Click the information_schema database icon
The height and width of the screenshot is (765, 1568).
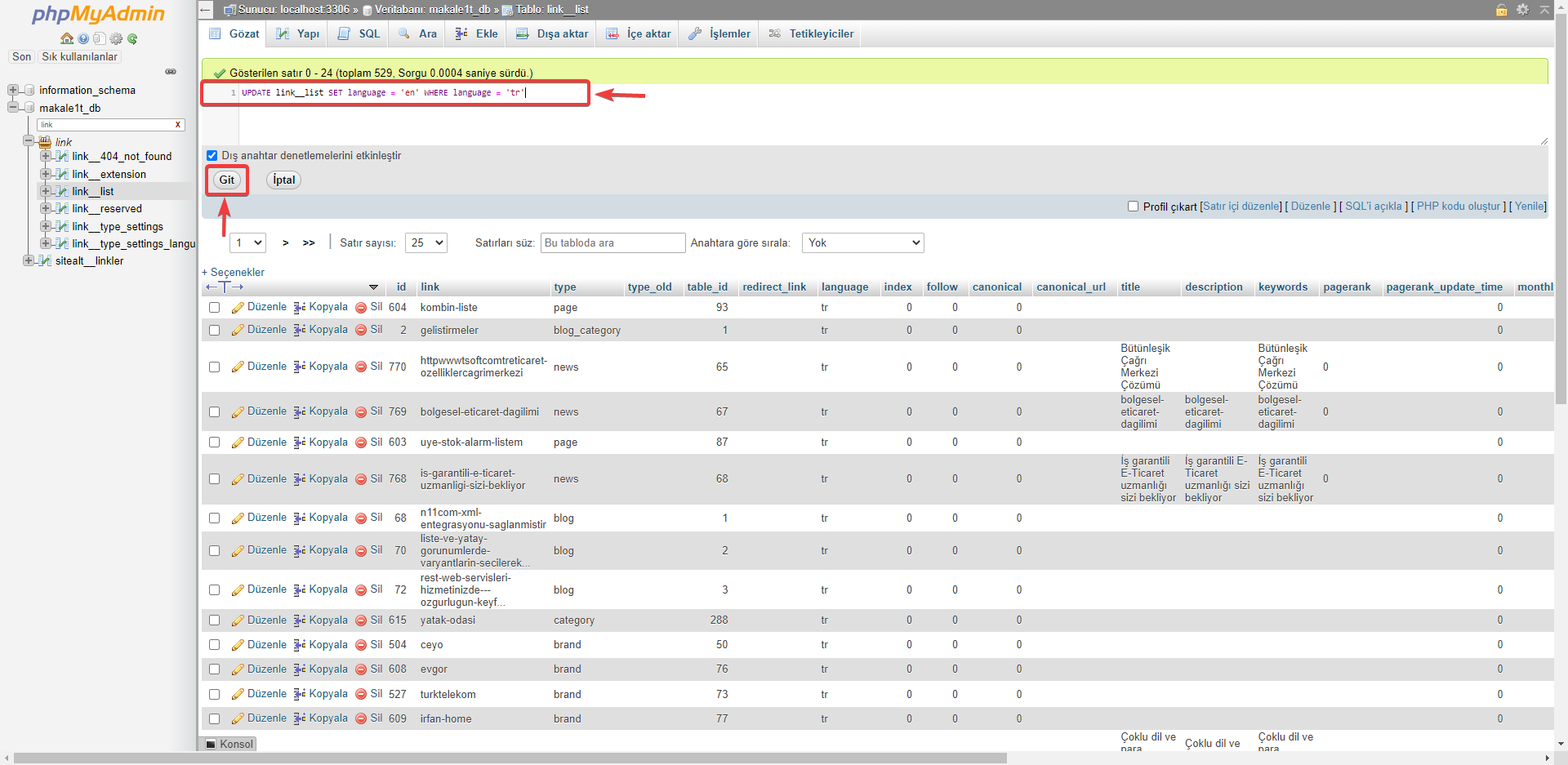(29, 90)
